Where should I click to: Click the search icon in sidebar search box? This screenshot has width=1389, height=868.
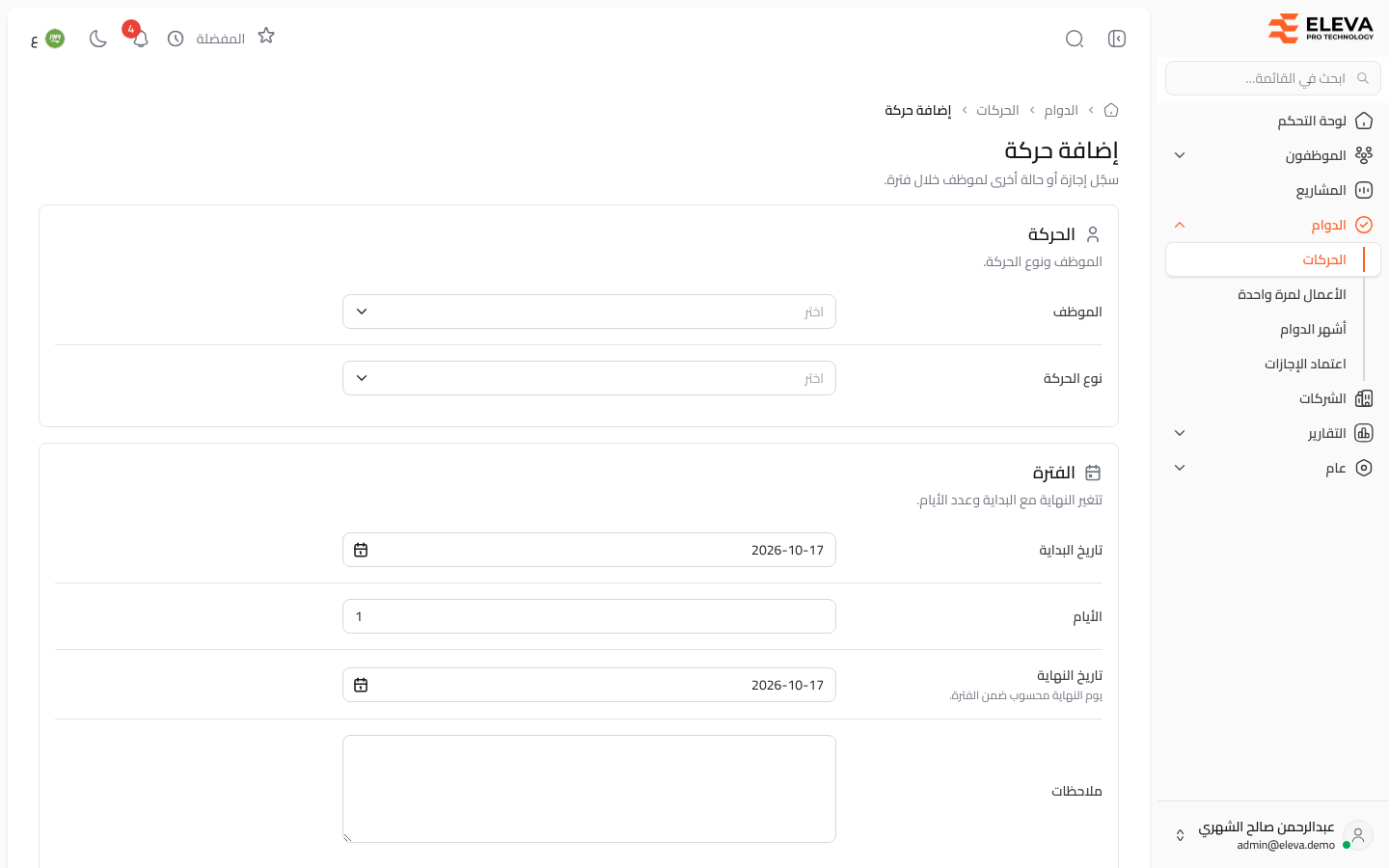point(1363,78)
